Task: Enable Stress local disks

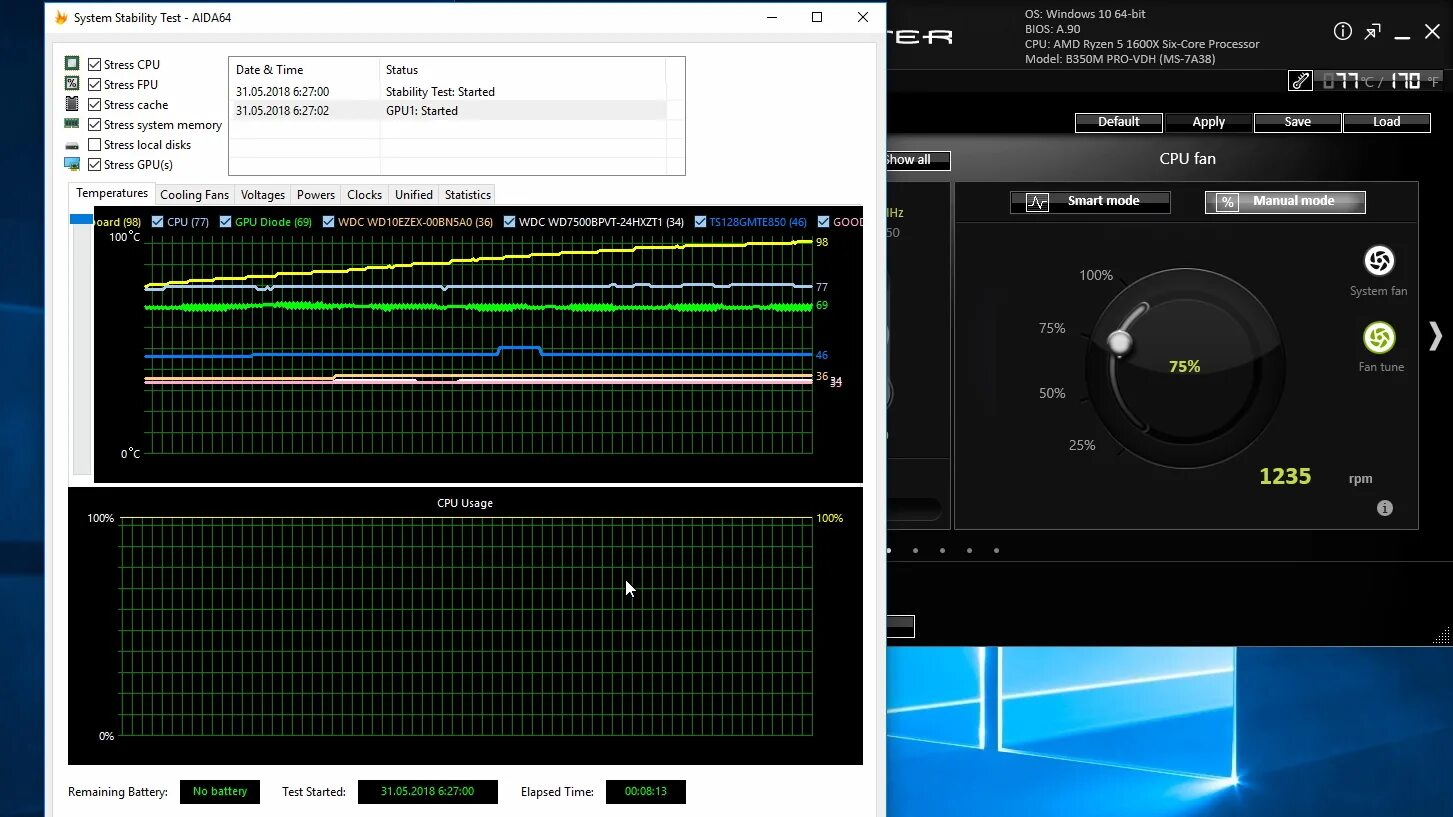Action: click(x=95, y=144)
